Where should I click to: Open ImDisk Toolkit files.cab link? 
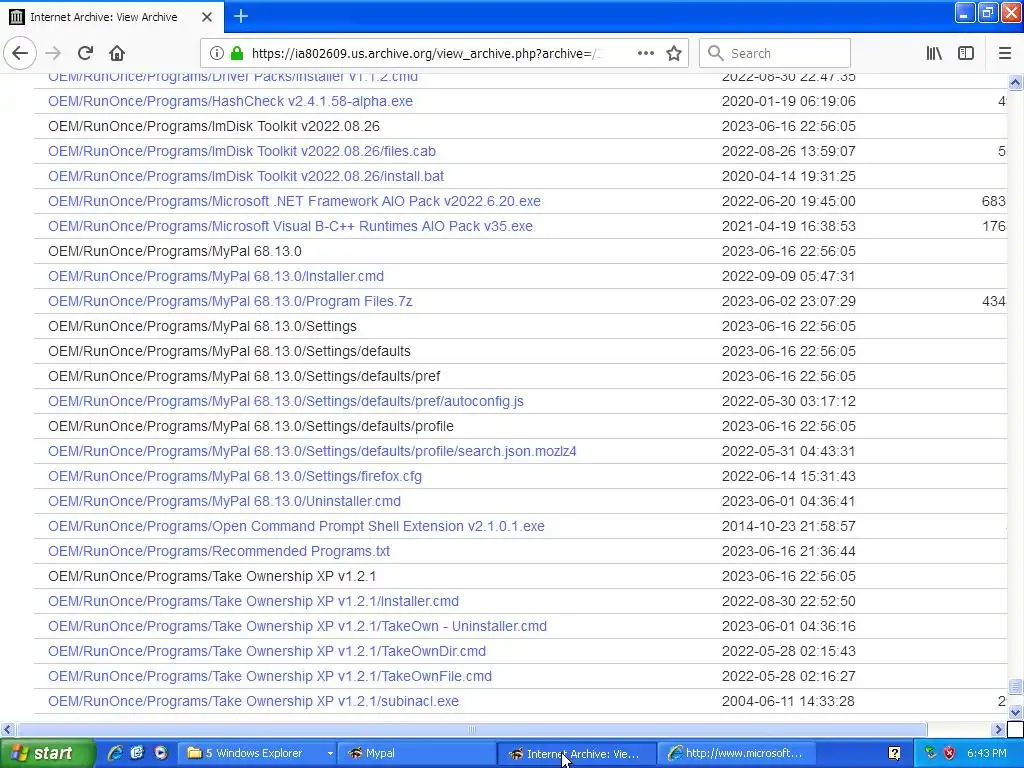tap(242, 151)
